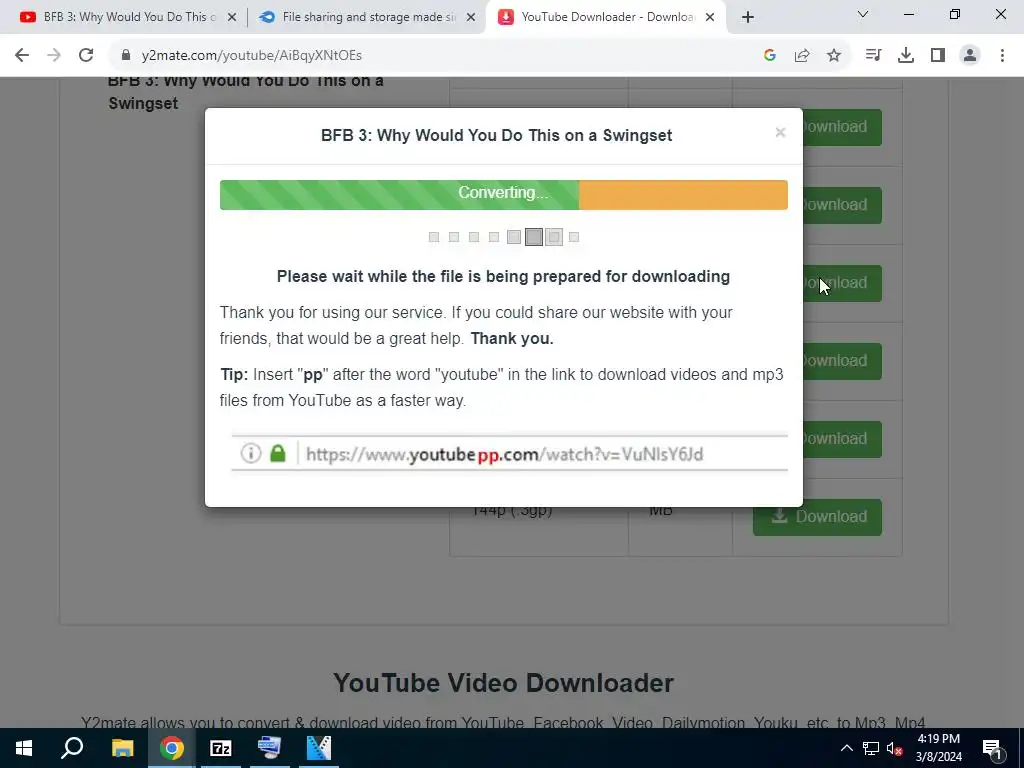
Task: Click the dialog title BFB 3 Swingset
Action: [x=496, y=135]
